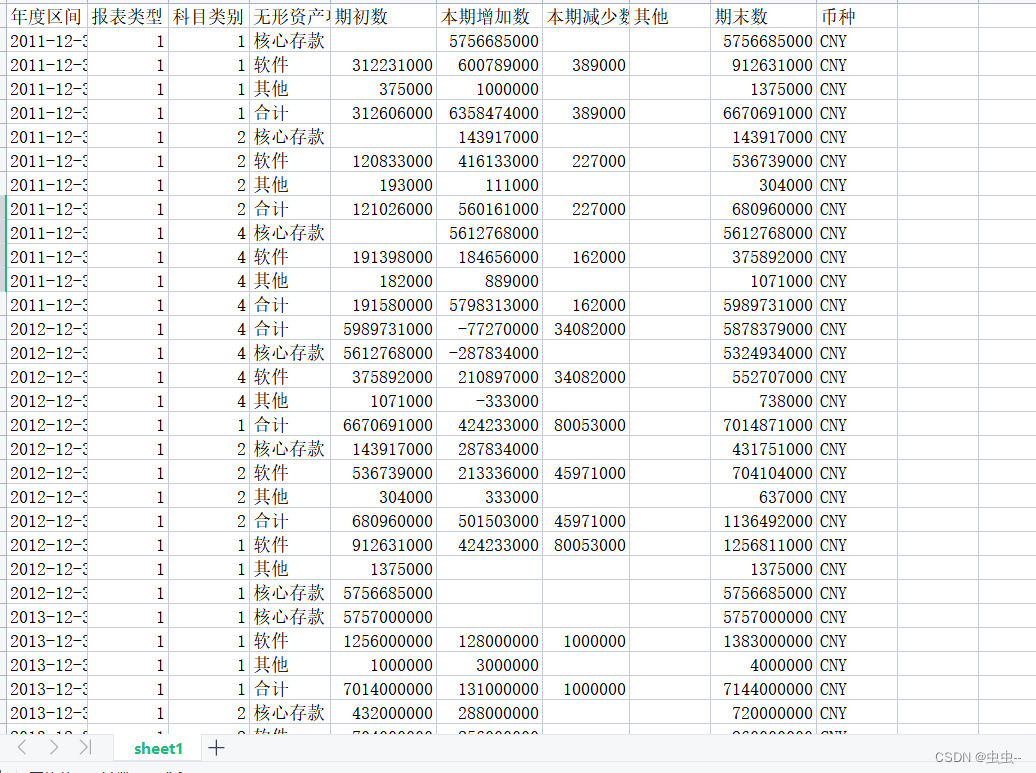
Task: Click the 本期减少数 column header
Action: click(586, 16)
